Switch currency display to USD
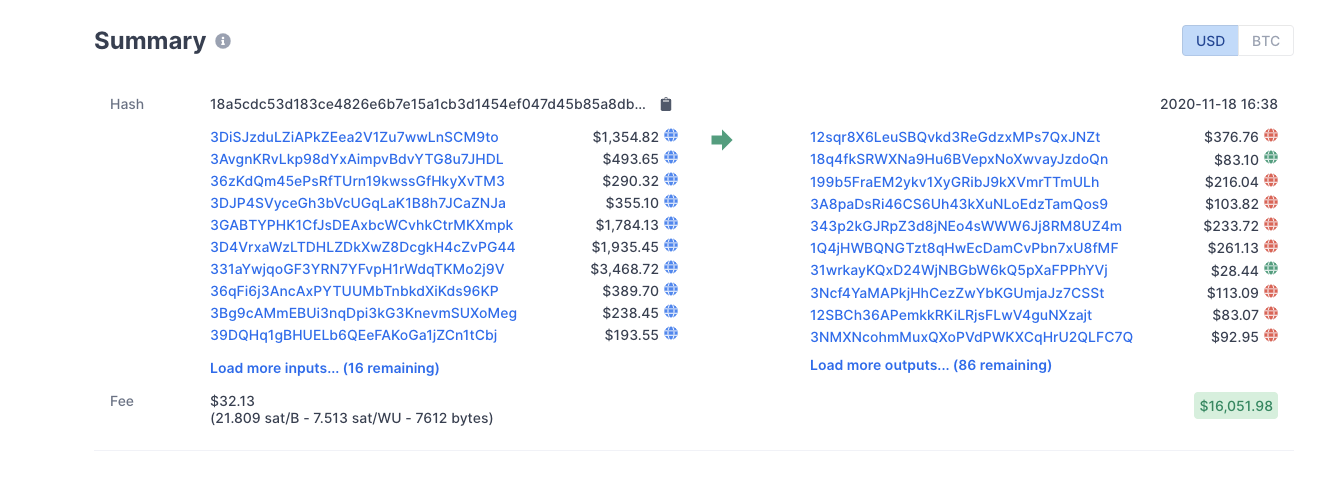This screenshot has height=488, width=1326. coord(1210,41)
